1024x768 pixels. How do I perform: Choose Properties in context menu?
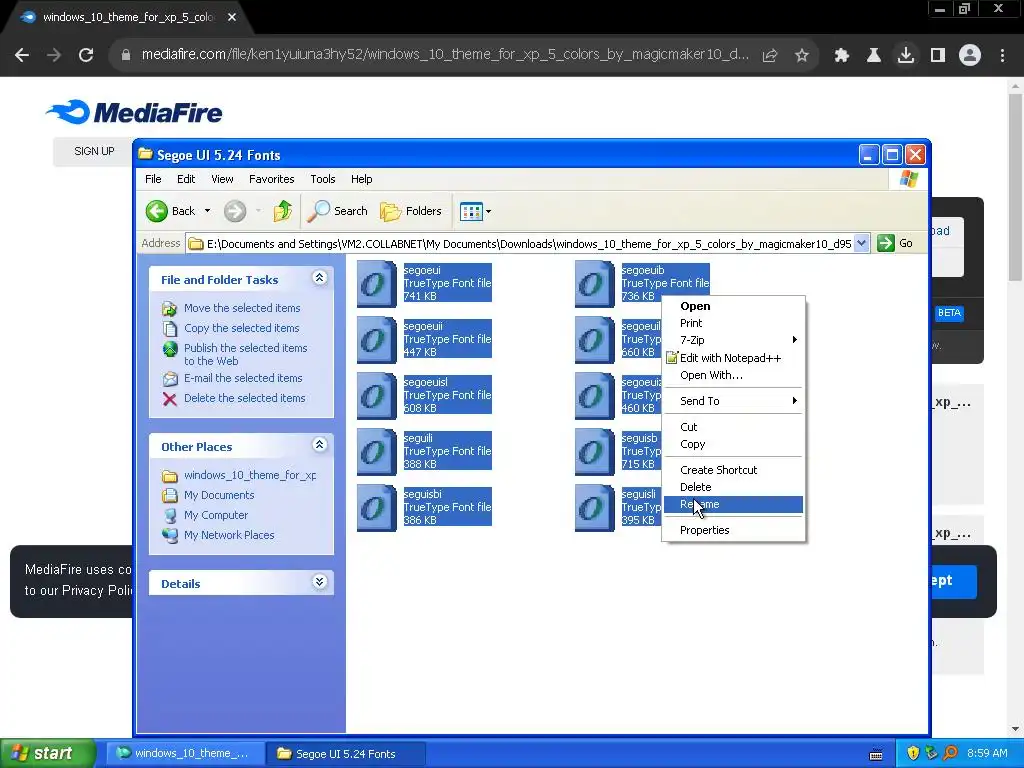[733, 530]
